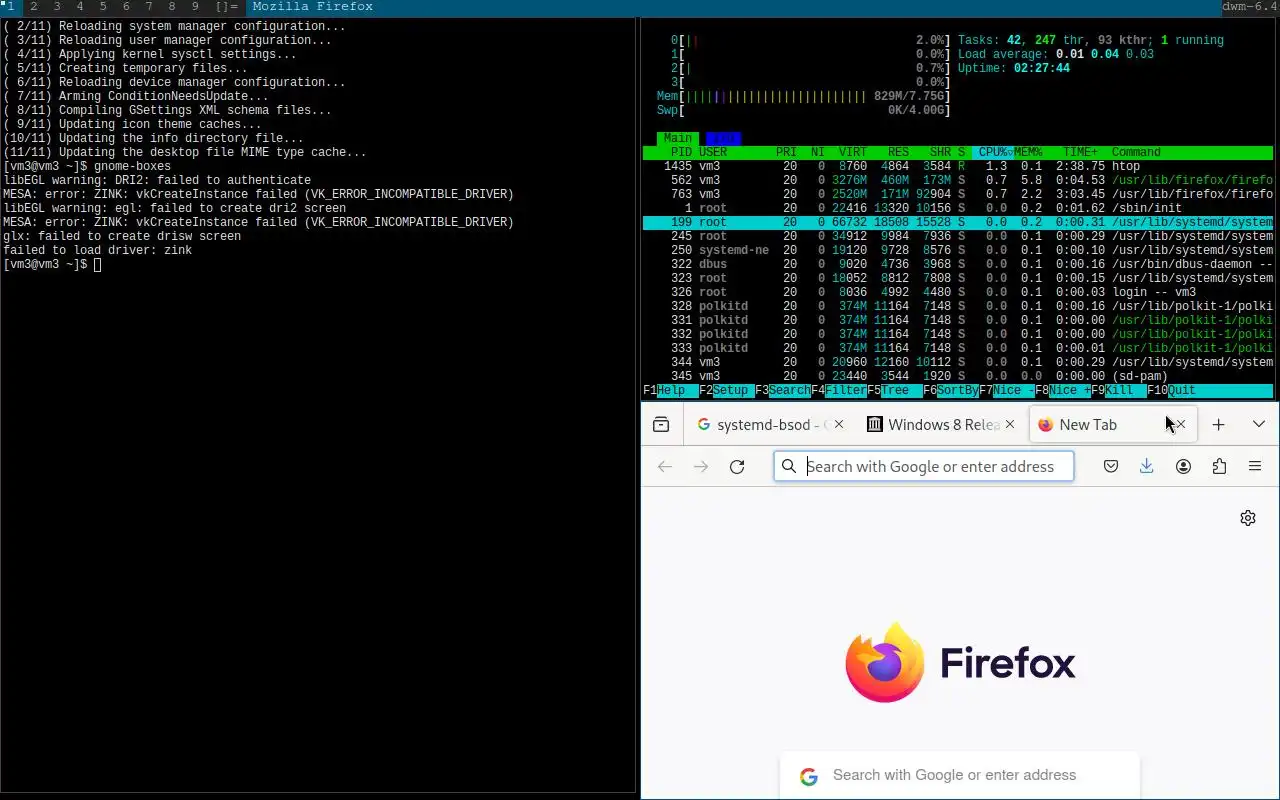
Task: Open the Firefox hamburger application menu
Action: coord(1255,466)
